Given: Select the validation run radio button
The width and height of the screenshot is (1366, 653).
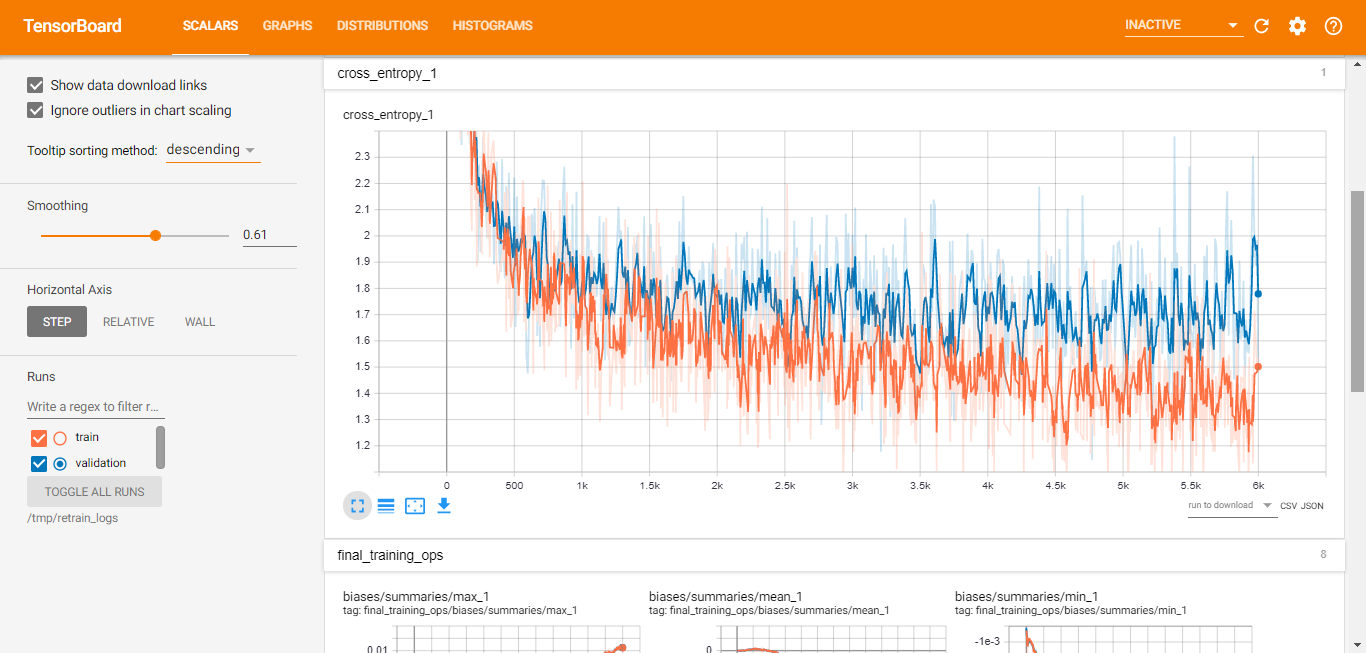Looking at the screenshot, I should tap(60, 463).
